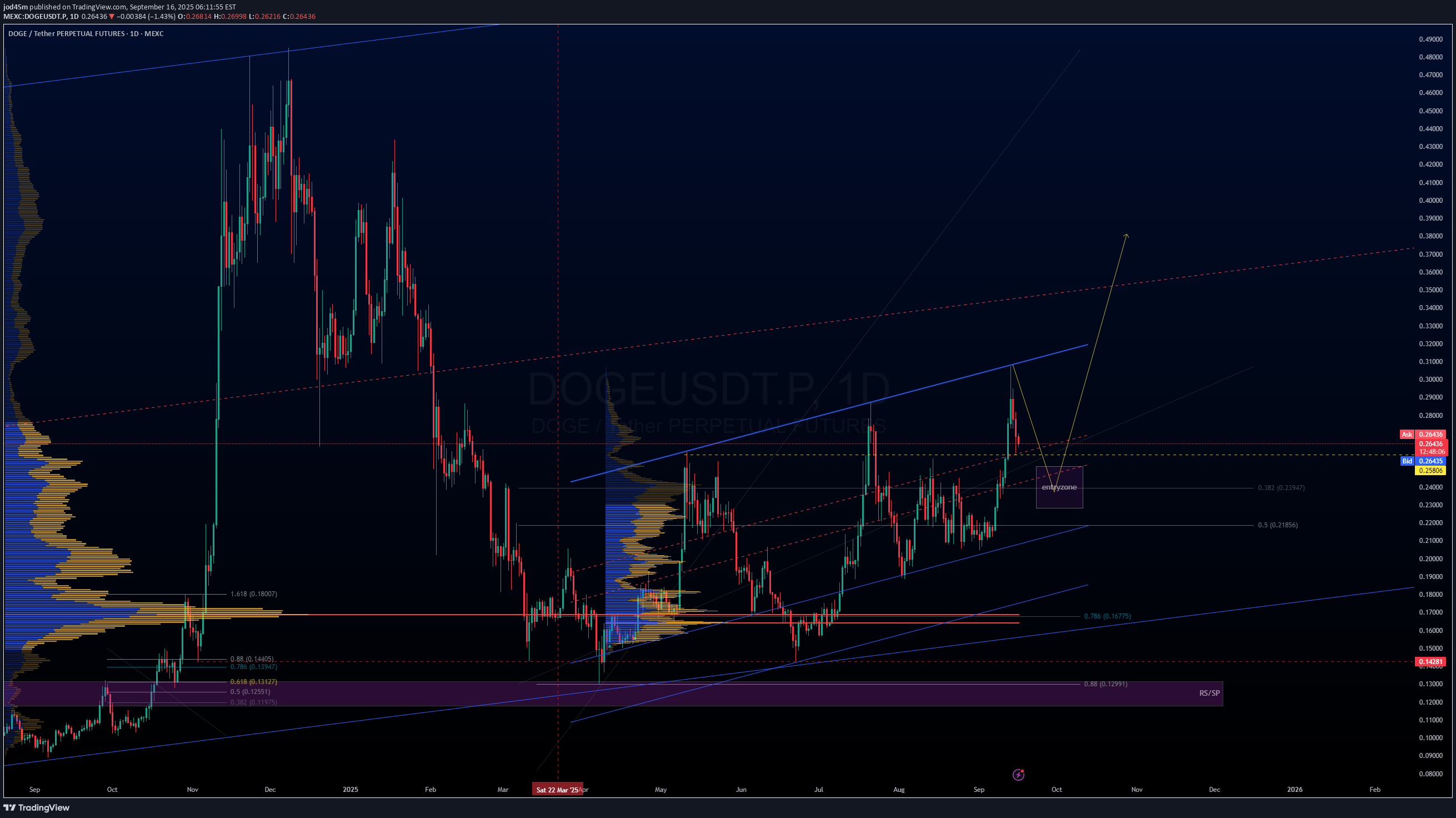Viewport: 1456px width, 818px height.
Task: Click the jod45m author name
Action: 15,7
